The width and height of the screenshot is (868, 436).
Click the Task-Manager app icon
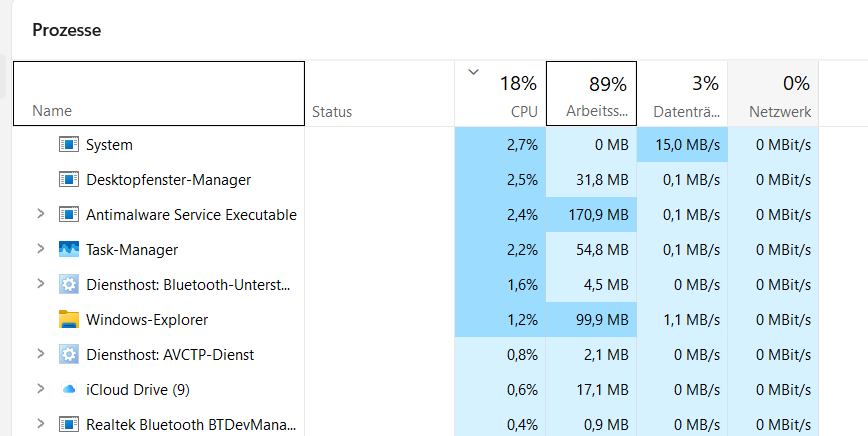[69, 249]
